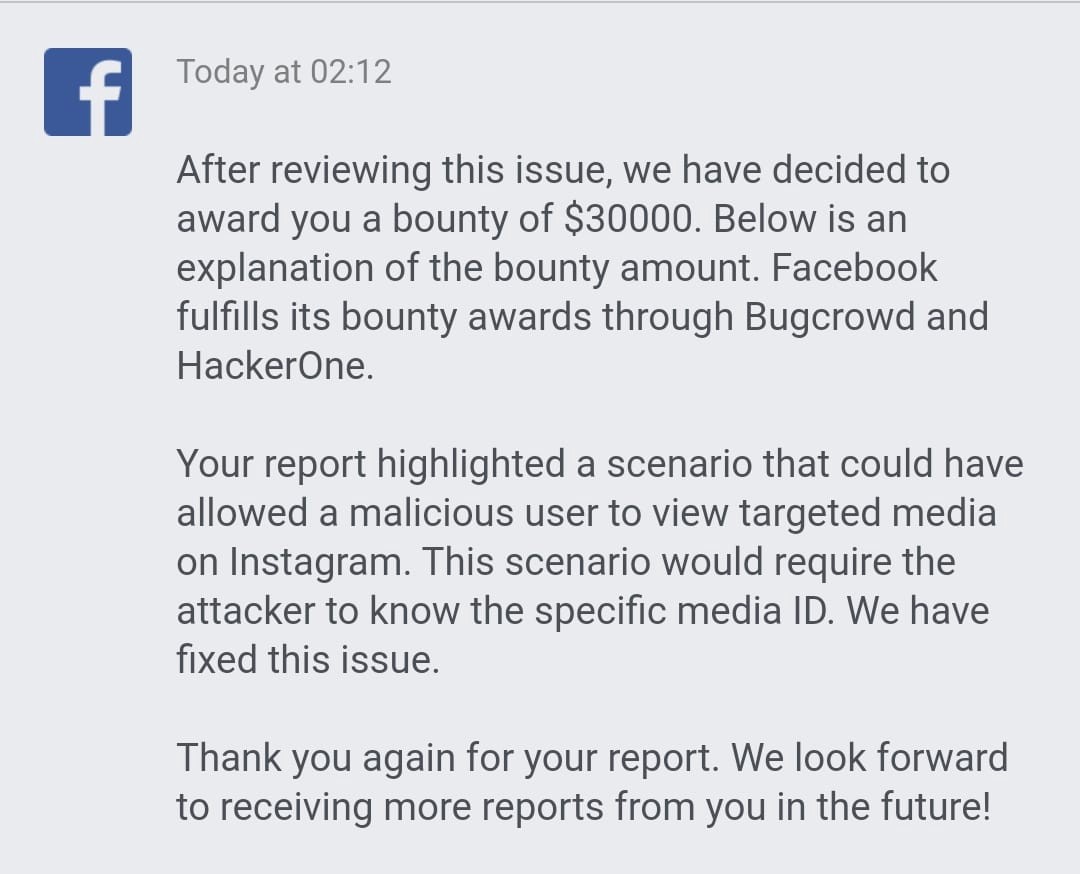Screen dimensions: 1080x874
Task: Click the phrase 'attacker to know'
Action: tap(317, 610)
